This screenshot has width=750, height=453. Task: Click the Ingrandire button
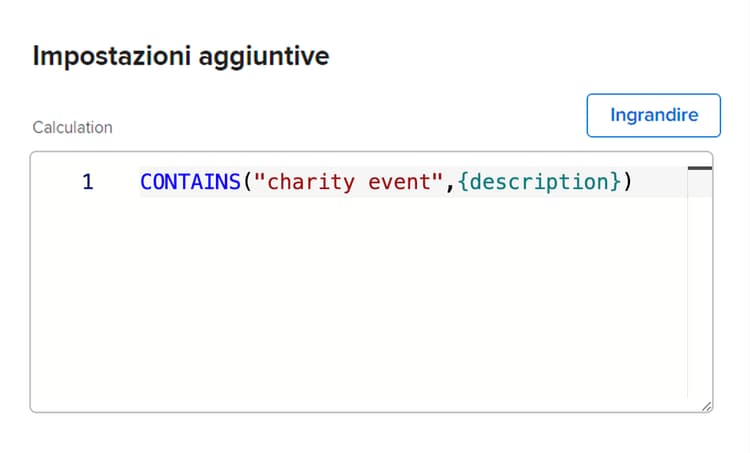653,115
